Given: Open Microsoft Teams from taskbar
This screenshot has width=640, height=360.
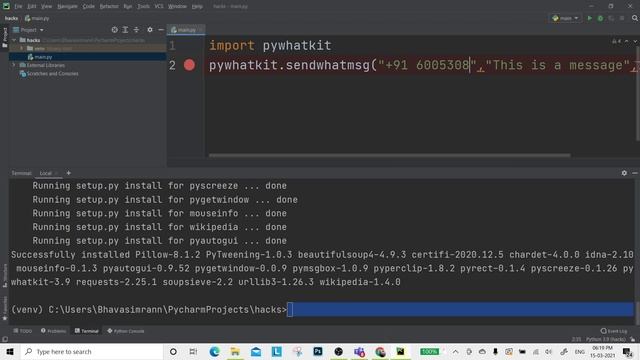Looking at the screenshot, I should point(360,351).
